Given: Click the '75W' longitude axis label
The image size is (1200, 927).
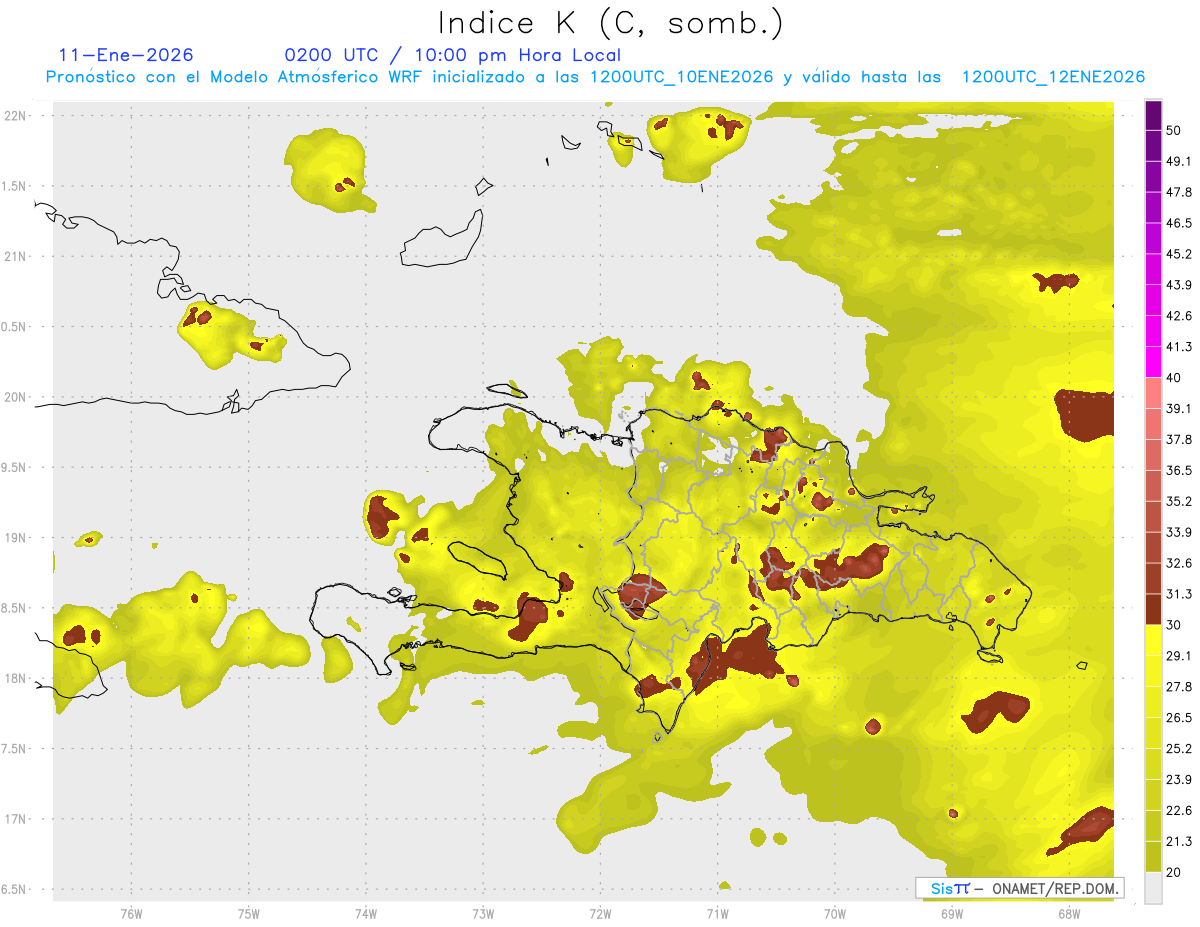Looking at the screenshot, I should [249, 914].
